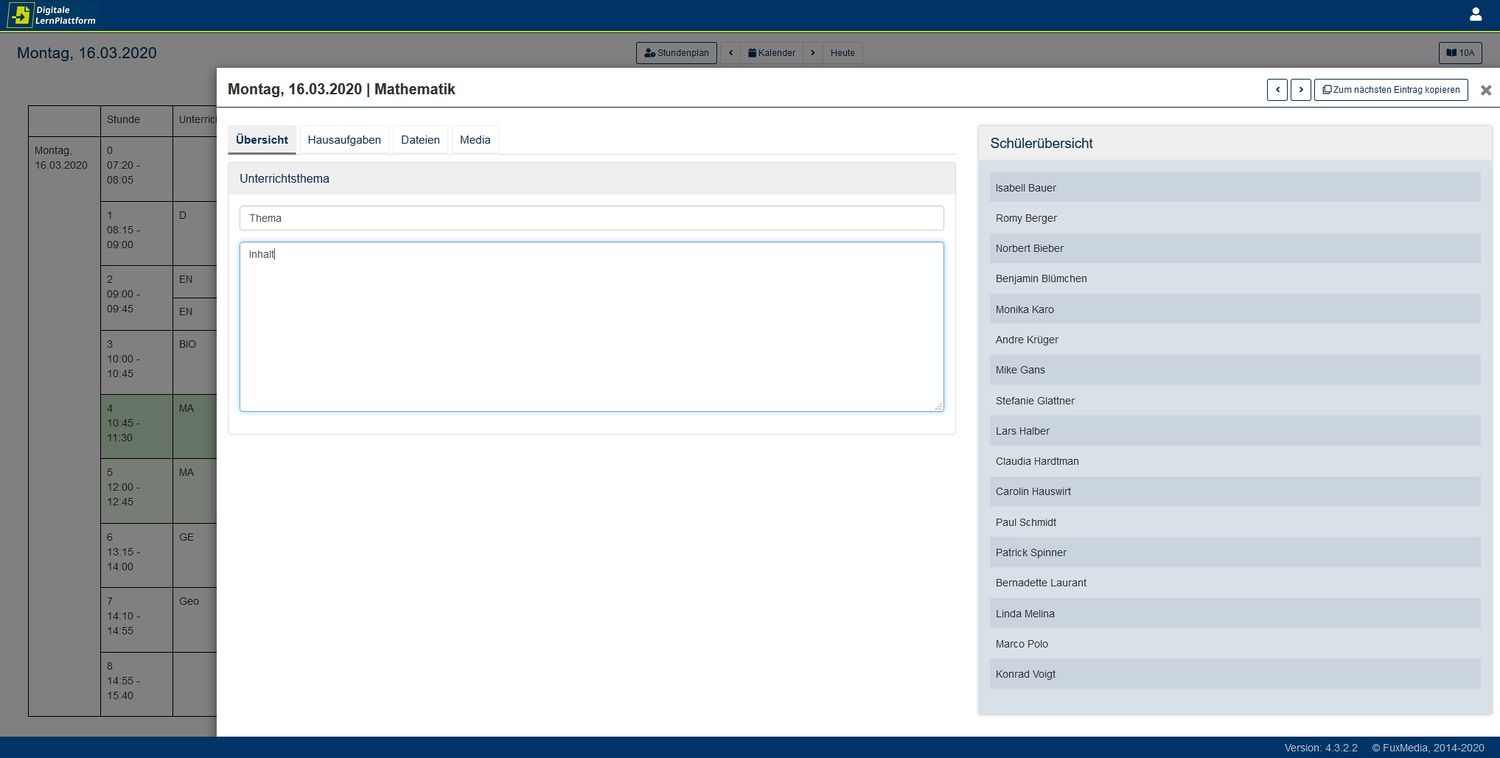Click Zum nächsten Eintrag kopieren button
1500x758 pixels.
(1391, 90)
